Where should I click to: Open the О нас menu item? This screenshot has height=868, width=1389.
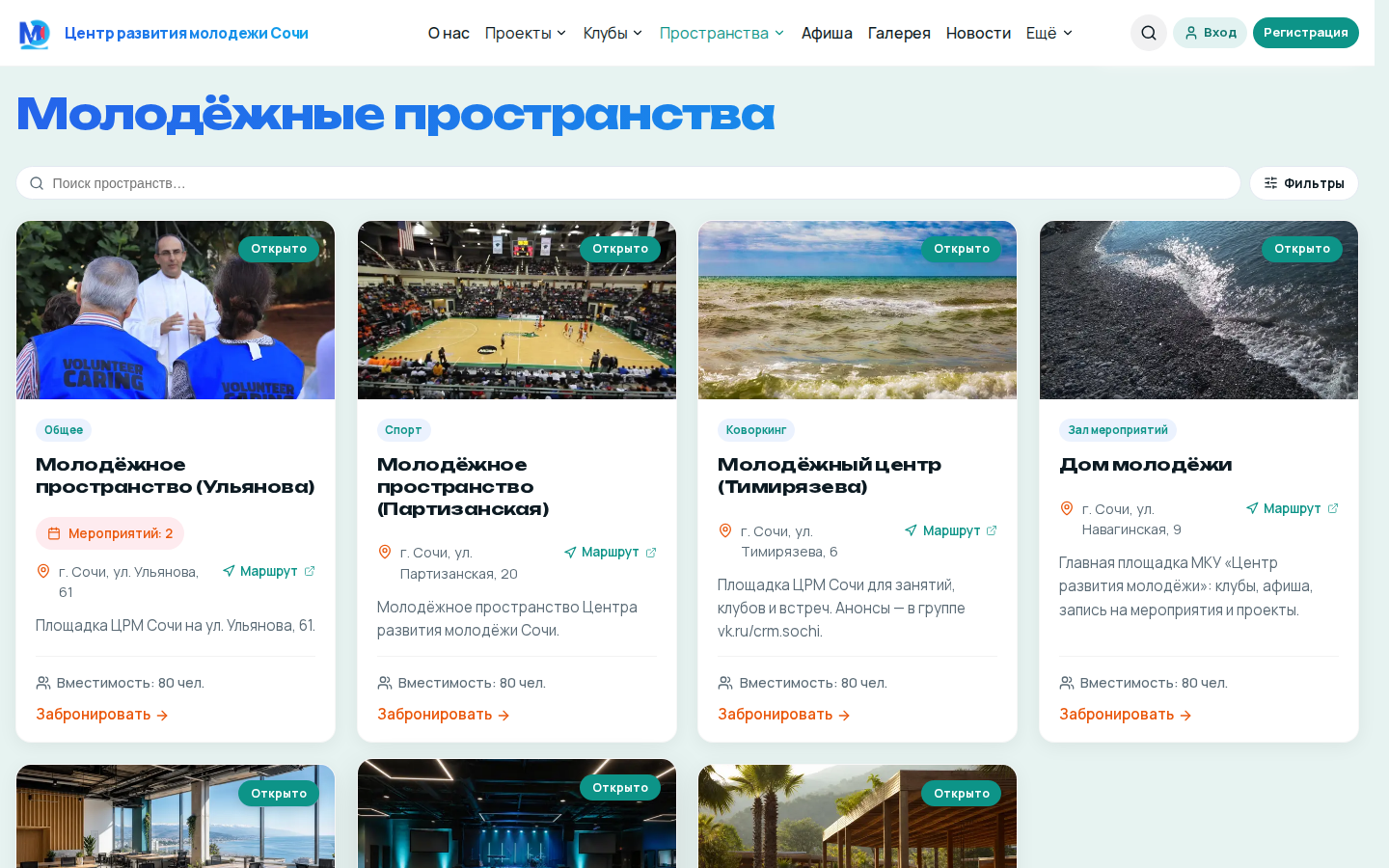pyautogui.click(x=449, y=33)
